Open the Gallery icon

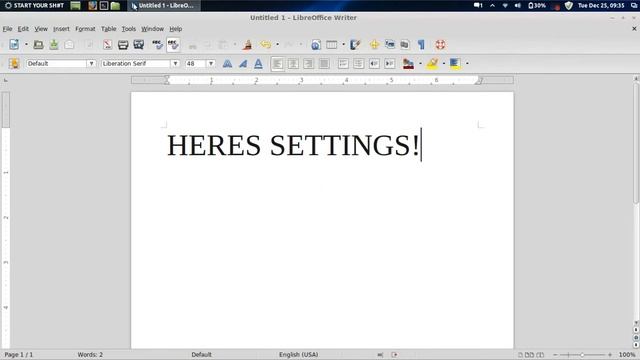[390, 44]
